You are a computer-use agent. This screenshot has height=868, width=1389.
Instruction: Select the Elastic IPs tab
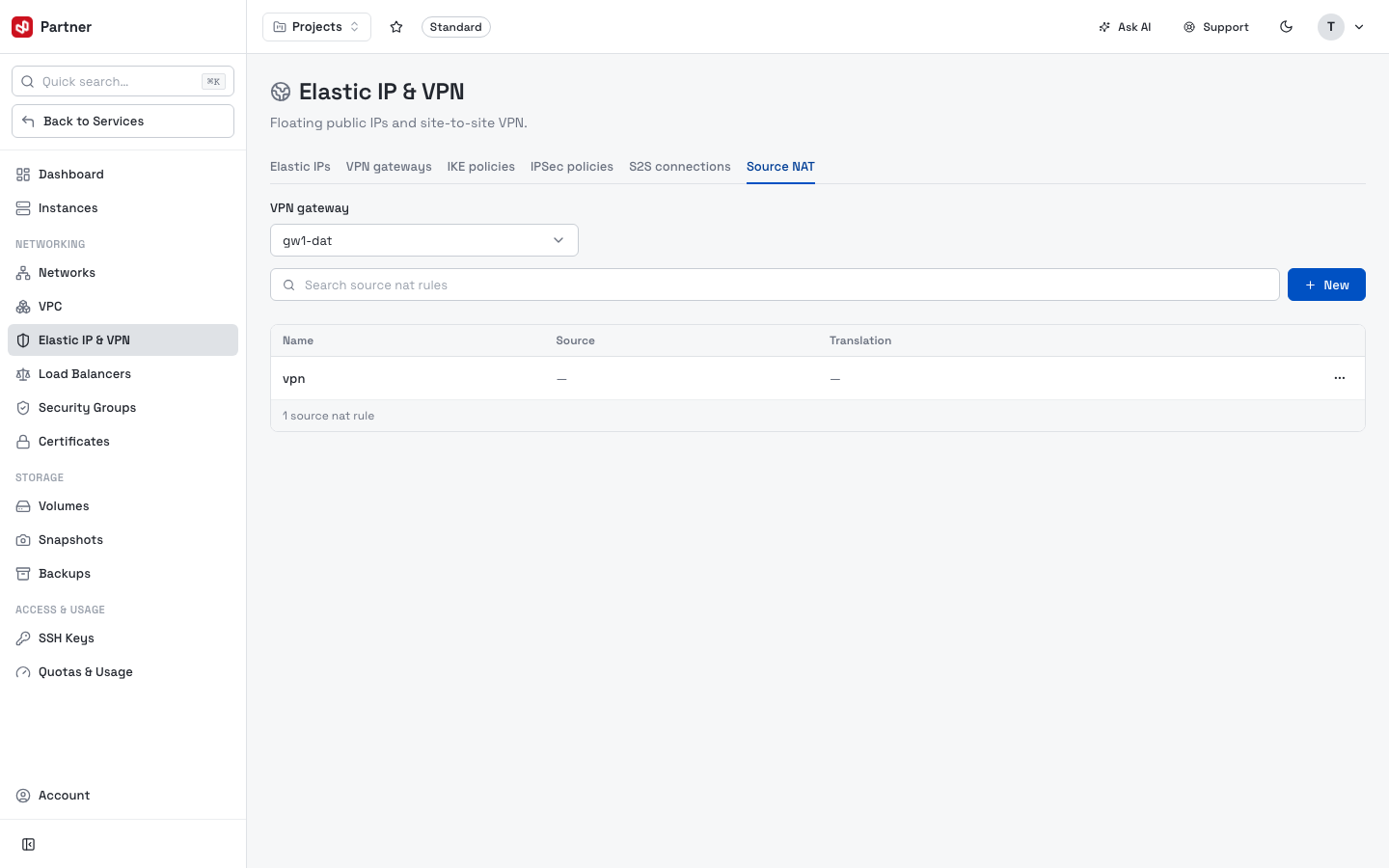tap(300, 167)
